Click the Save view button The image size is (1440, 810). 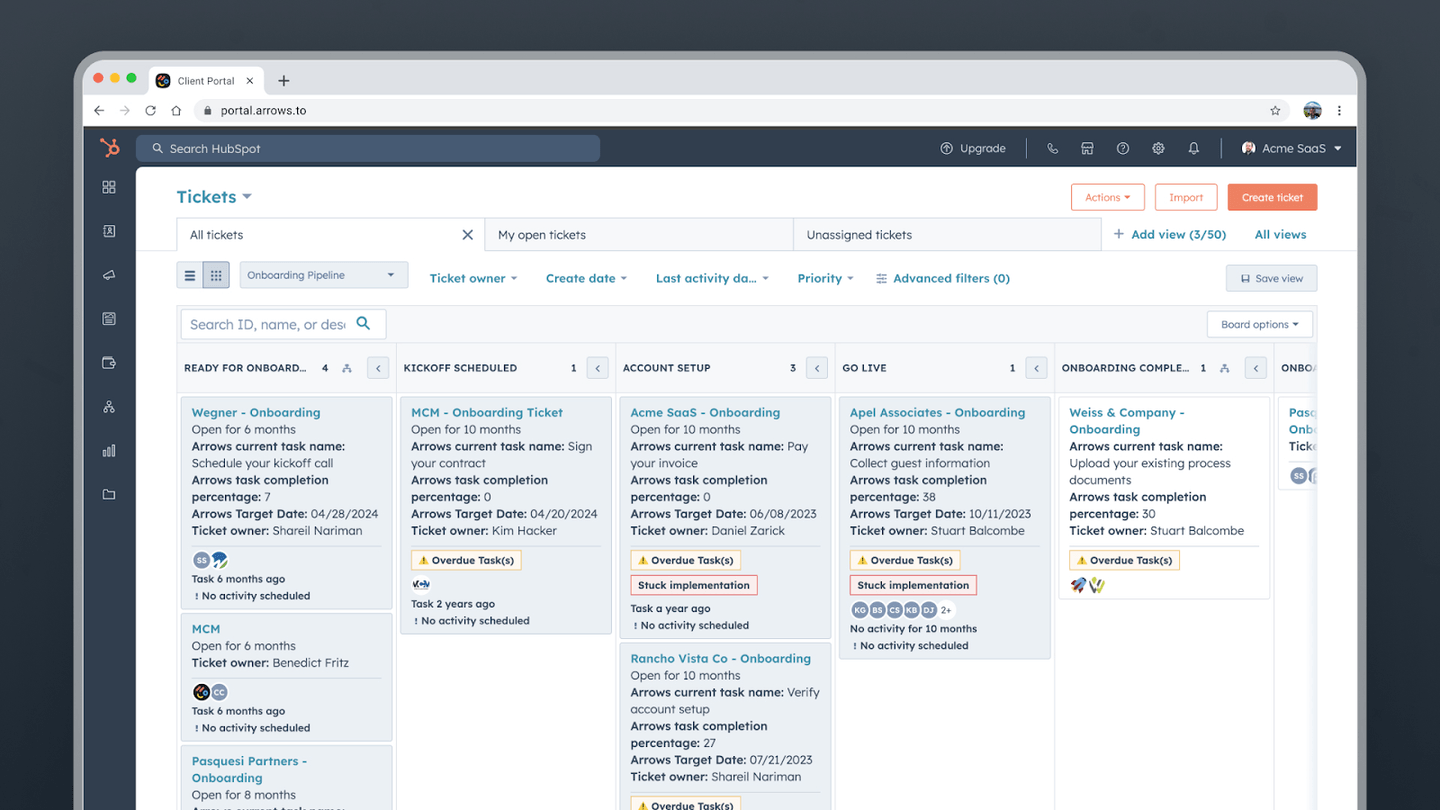pos(1271,278)
